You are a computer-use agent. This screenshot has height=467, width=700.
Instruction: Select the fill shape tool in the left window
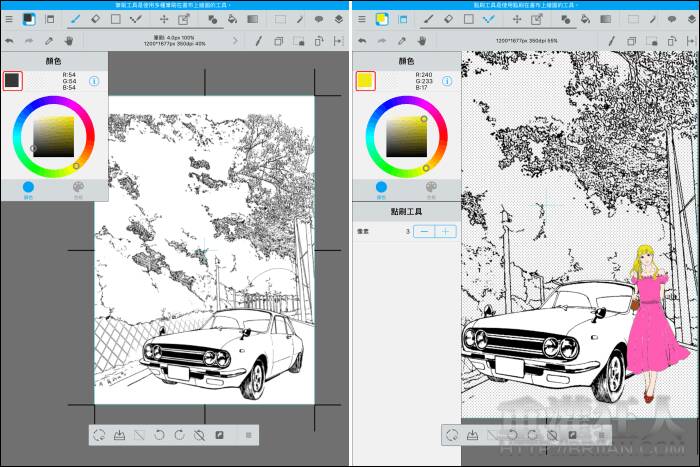click(x=212, y=19)
